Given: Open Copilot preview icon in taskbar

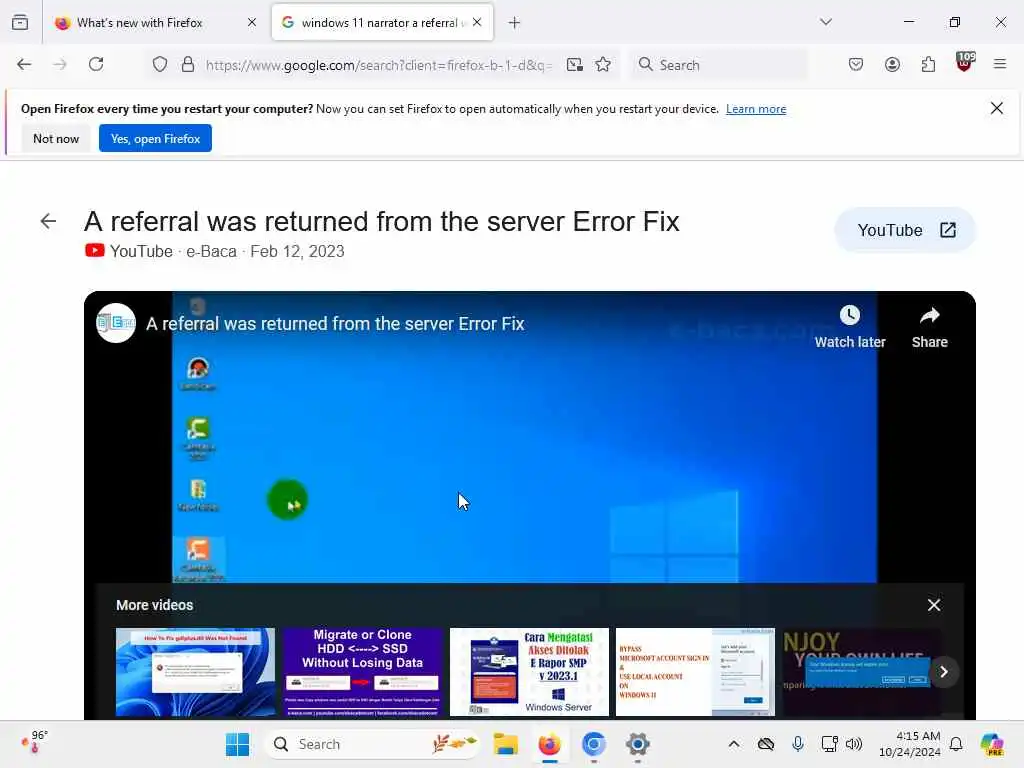Looking at the screenshot, I should pos(991,744).
